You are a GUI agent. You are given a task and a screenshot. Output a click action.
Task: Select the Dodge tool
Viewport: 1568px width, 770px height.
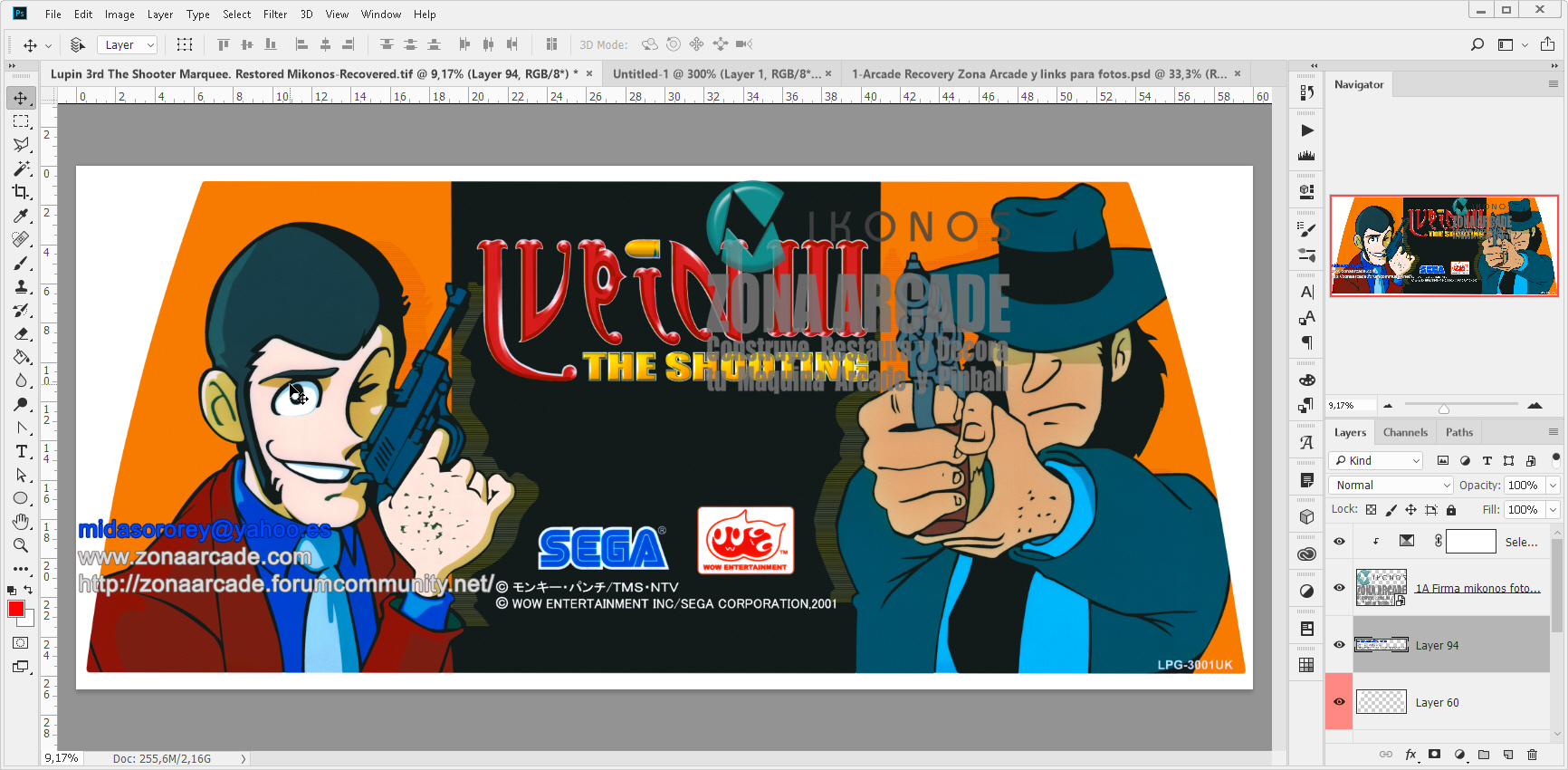21,404
